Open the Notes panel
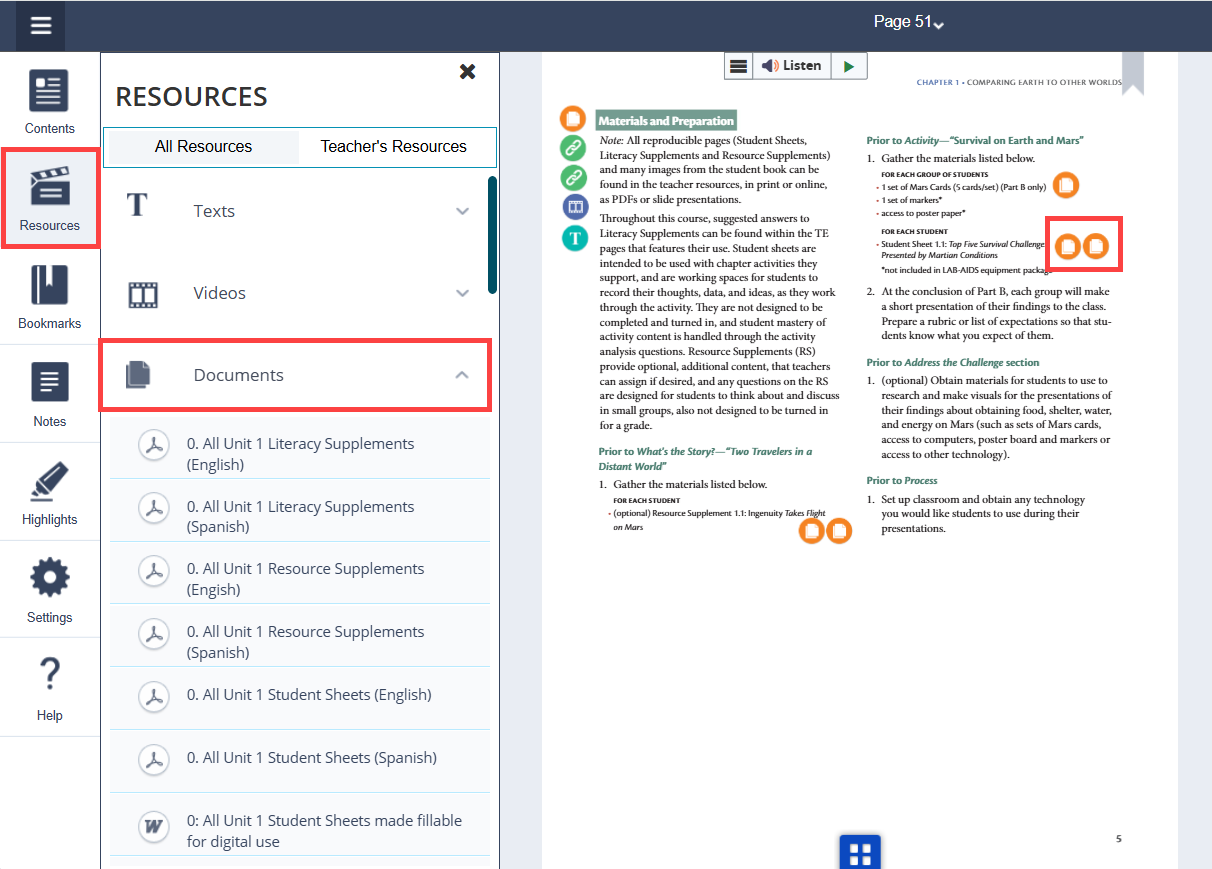1212x869 pixels. [50, 395]
